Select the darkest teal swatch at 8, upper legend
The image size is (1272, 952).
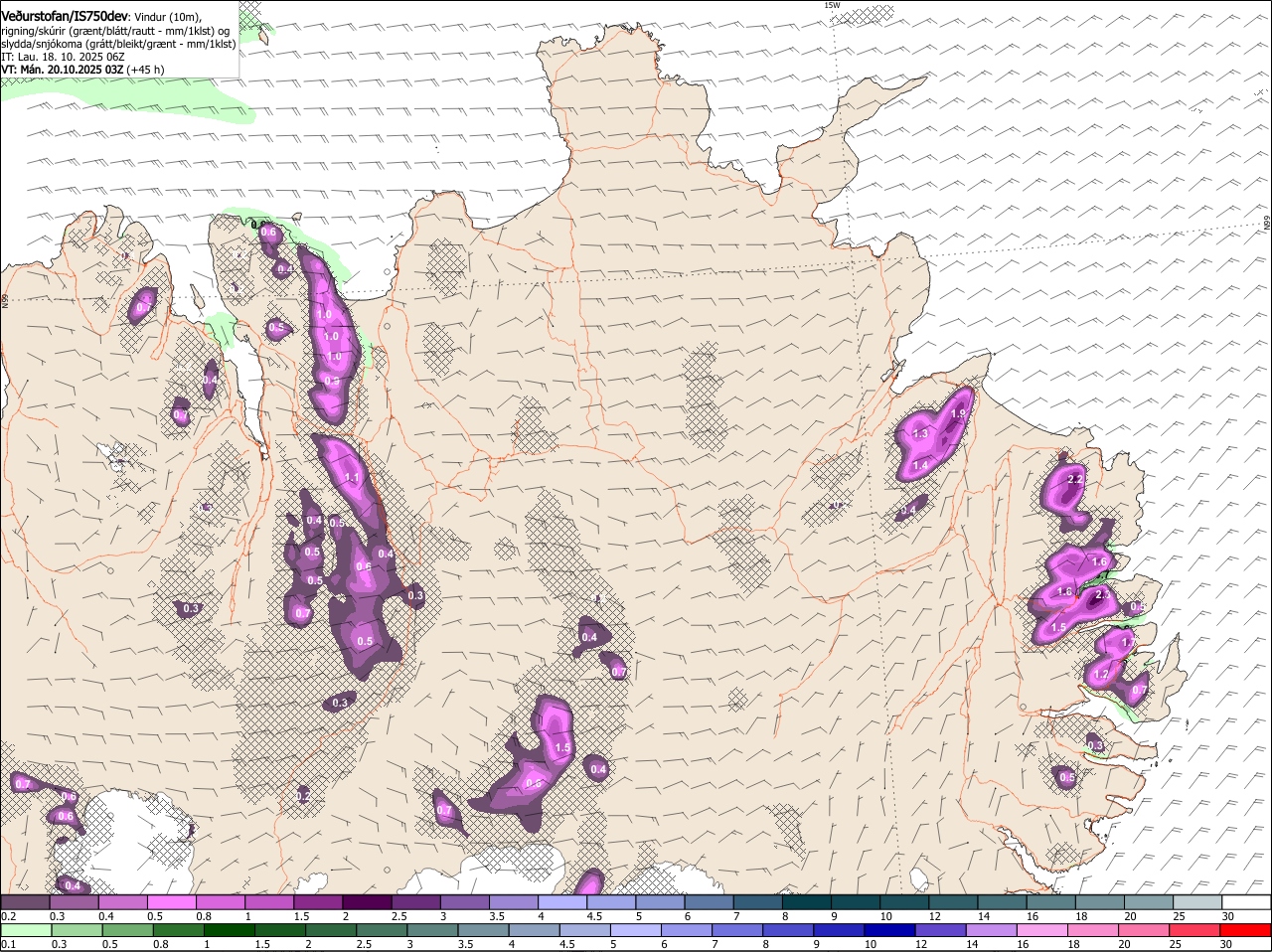[x=807, y=901]
